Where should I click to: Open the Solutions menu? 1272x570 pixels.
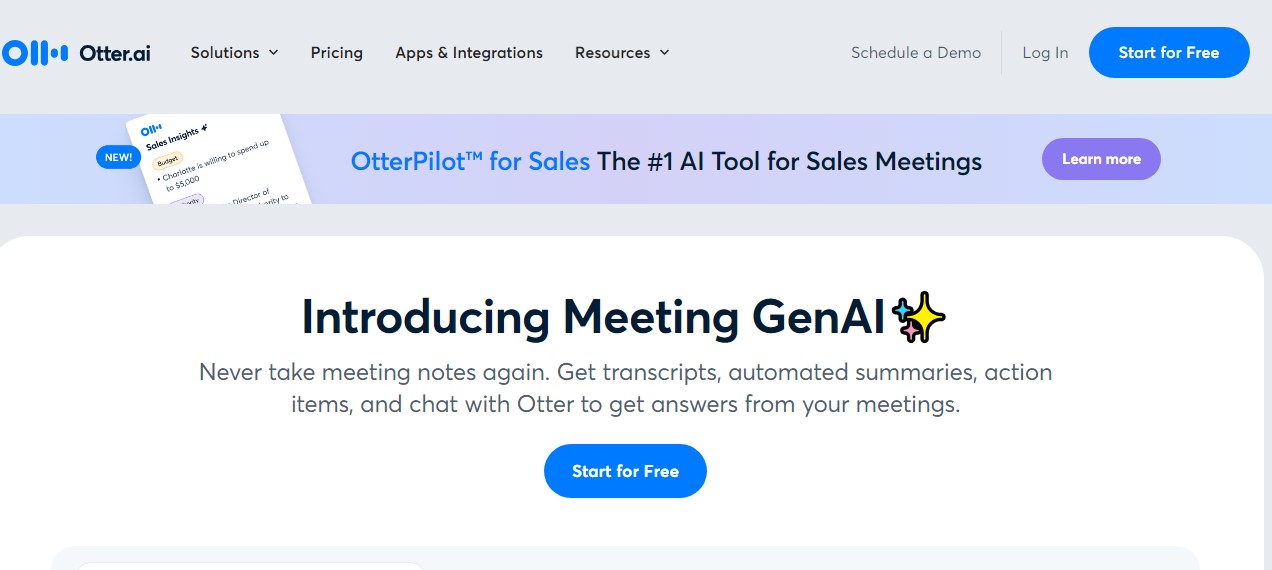click(x=225, y=53)
